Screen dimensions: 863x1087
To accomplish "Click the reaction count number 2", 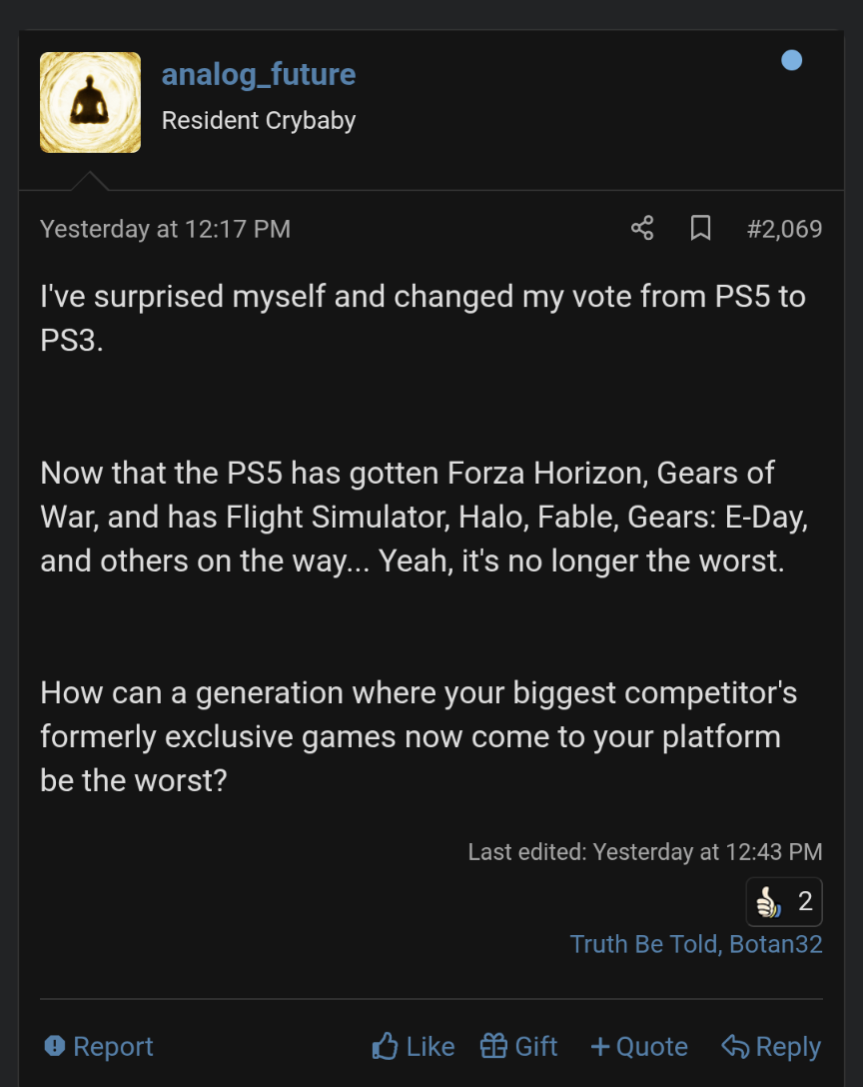I will click(805, 903).
